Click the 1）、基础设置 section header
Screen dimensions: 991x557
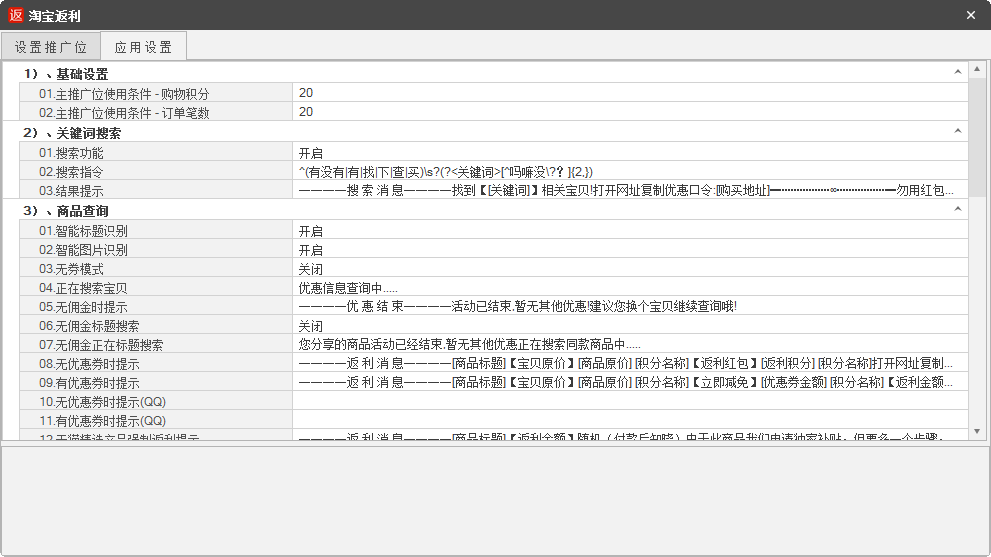pos(66,74)
